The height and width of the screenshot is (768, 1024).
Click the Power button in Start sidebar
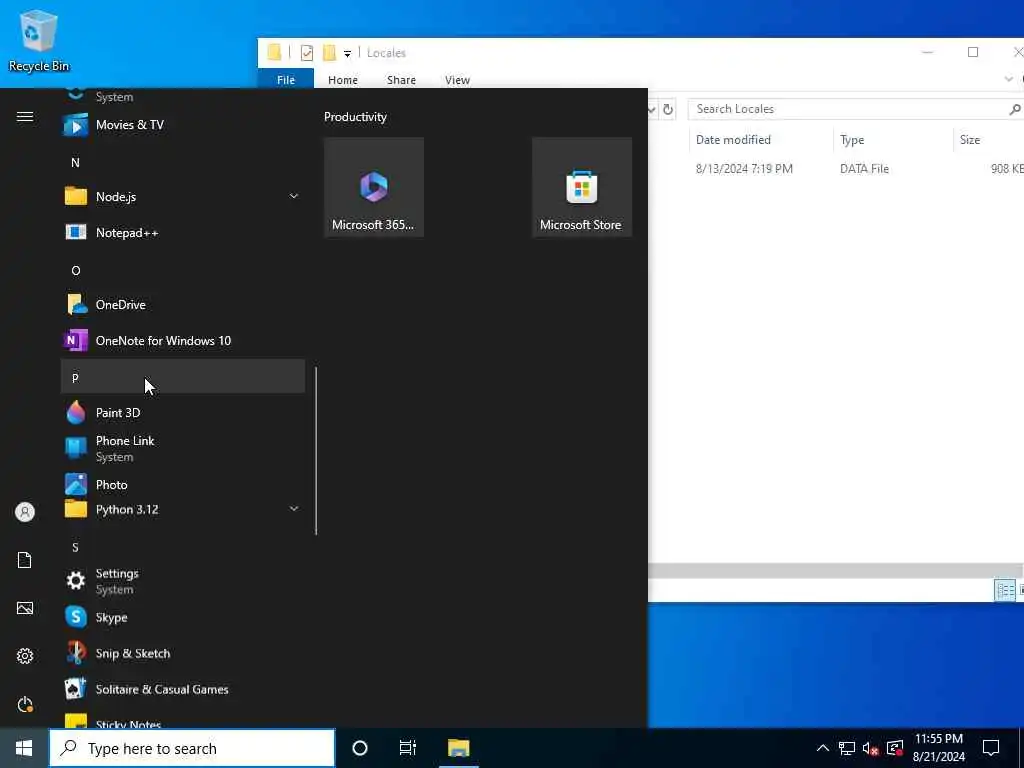(x=25, y=705)
